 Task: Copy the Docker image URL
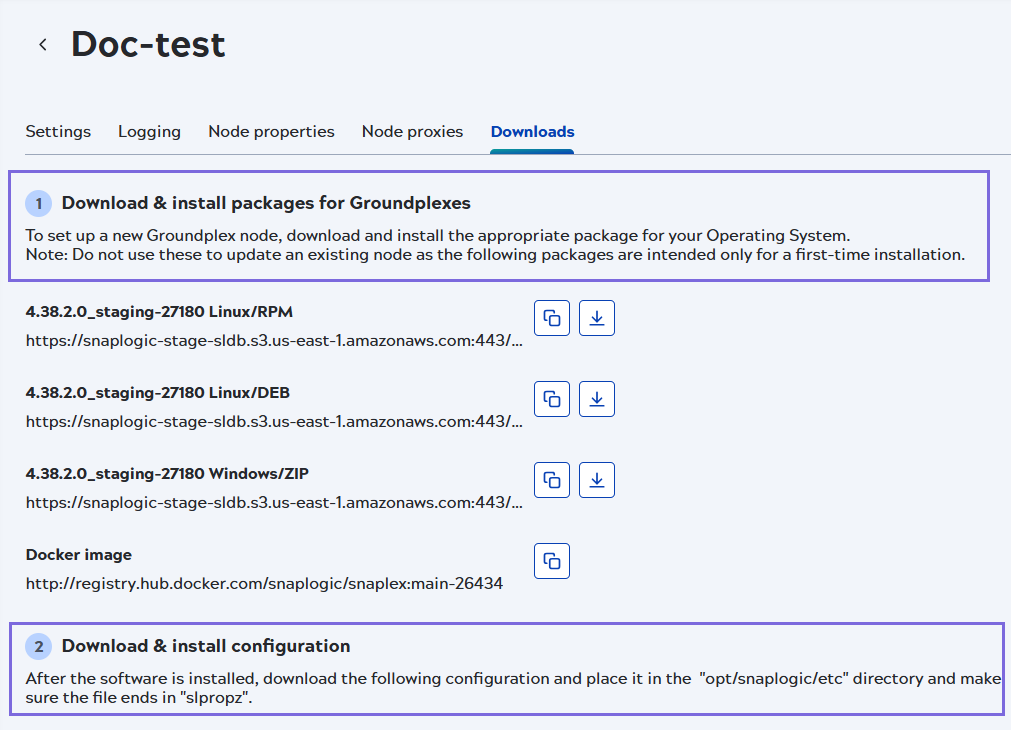[x=552, y=561]
